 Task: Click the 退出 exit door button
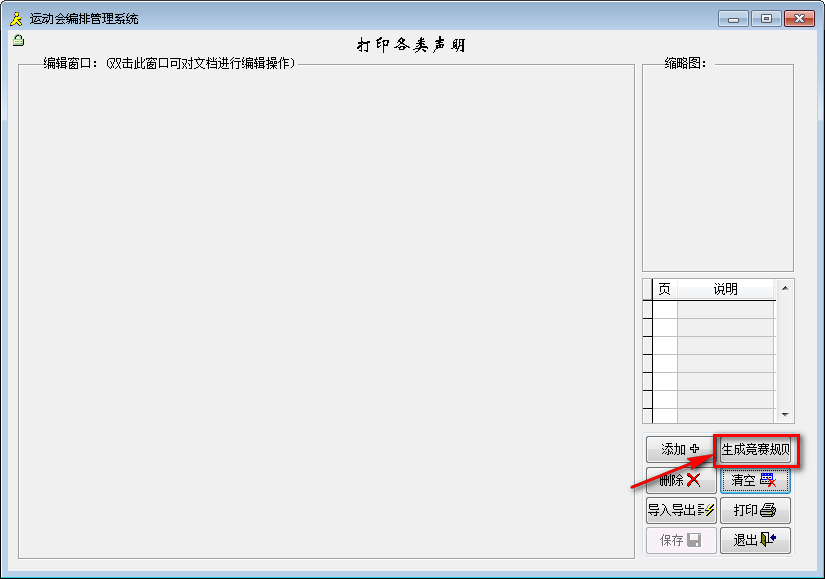click(x=755, y=540)
